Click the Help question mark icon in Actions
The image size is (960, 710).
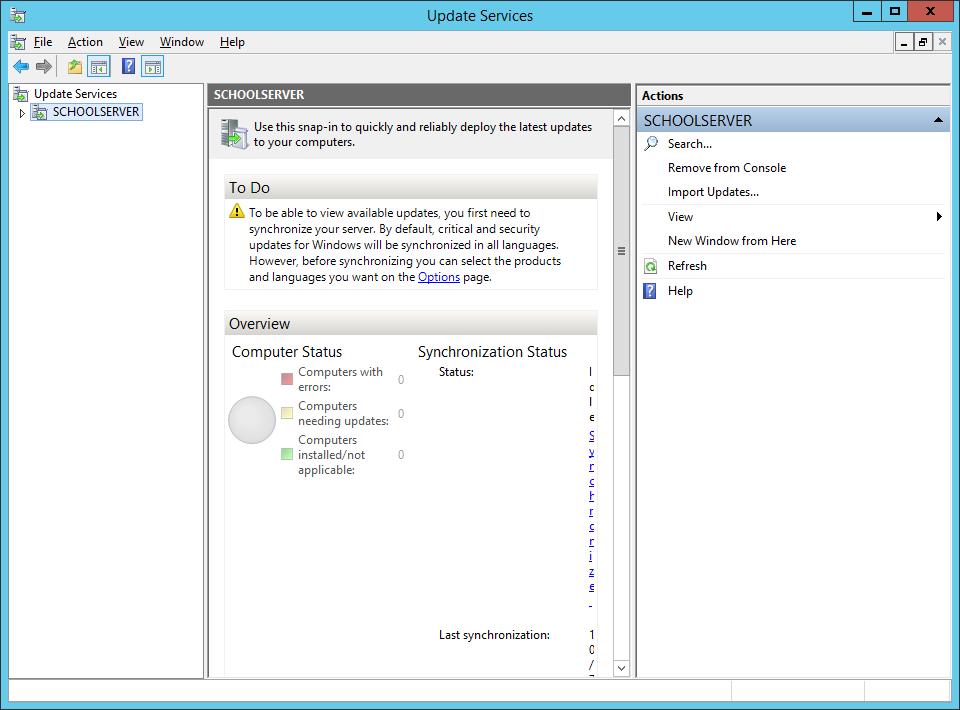650,291
